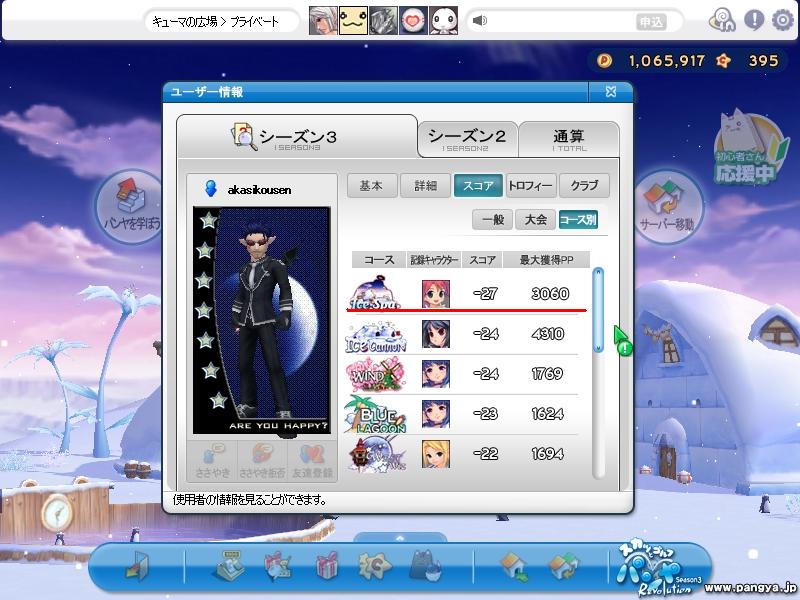Click the blonde character portrait in last row
The image size is (800, 600).
click(436, 454)
